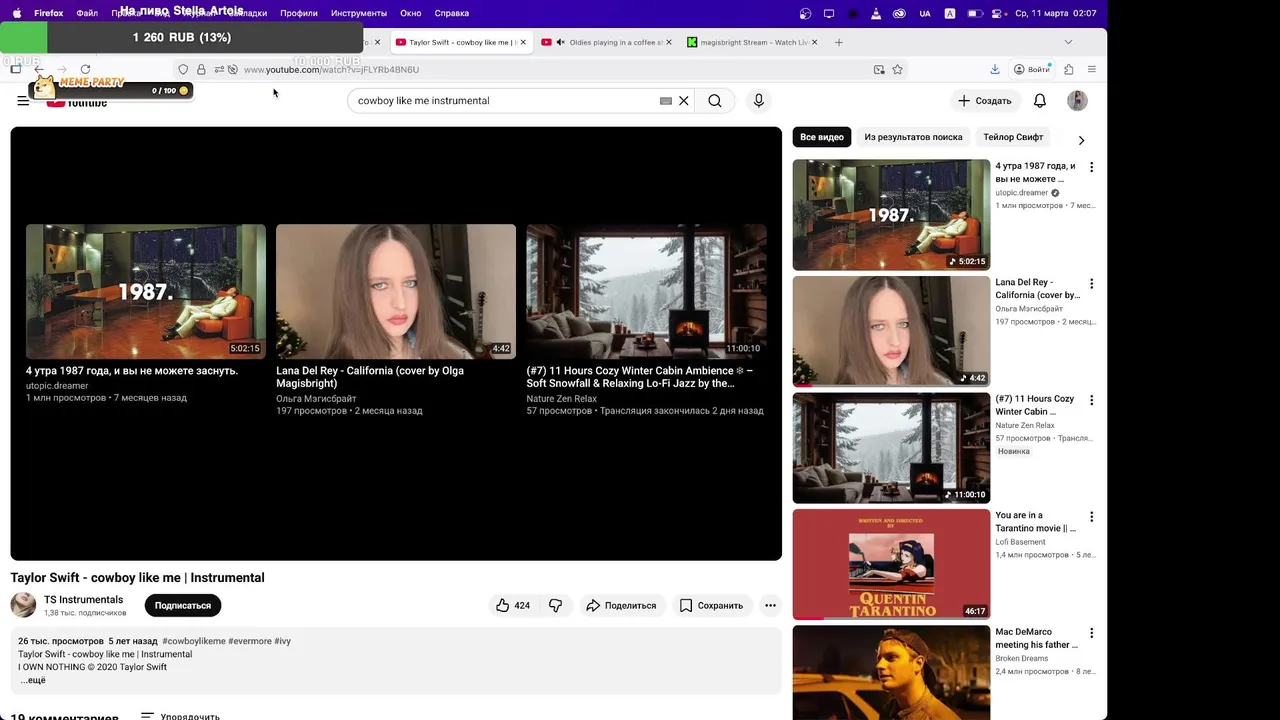Viewport: 1280px width, 720px height.
Task: Open sidebar thumbnail of Tarantino movie video
Action: 891,564
